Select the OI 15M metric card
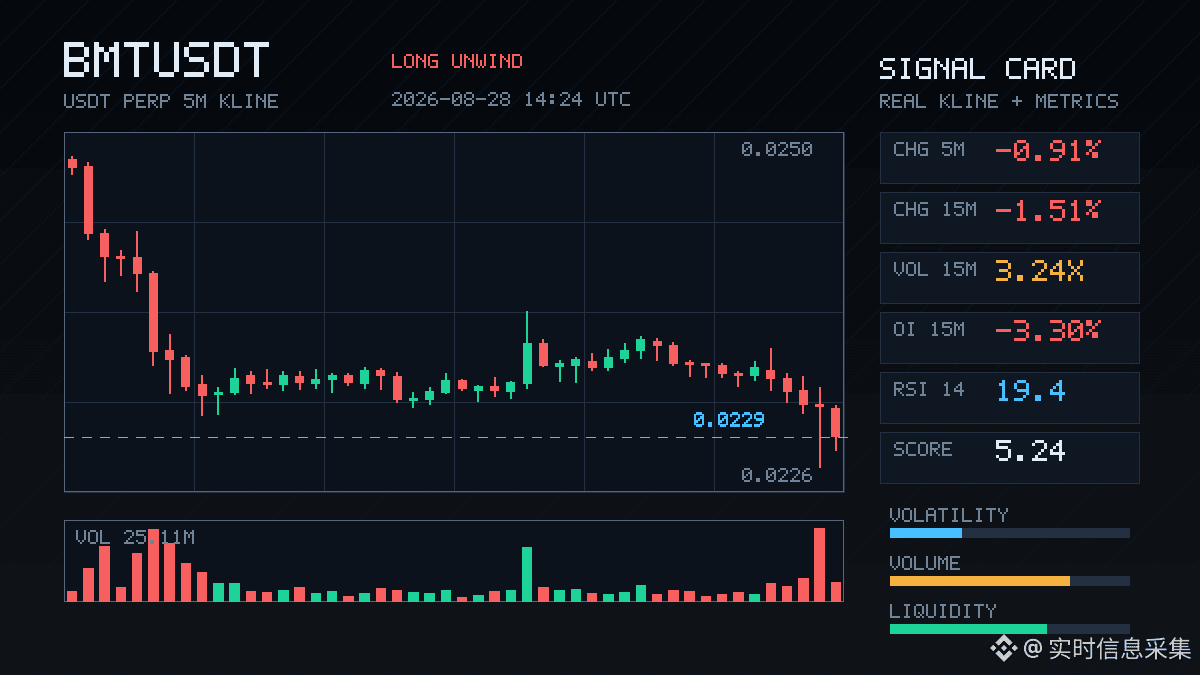Image resolution: width=1200 pixels, height=675 pixels. [x=1009, y=337]
